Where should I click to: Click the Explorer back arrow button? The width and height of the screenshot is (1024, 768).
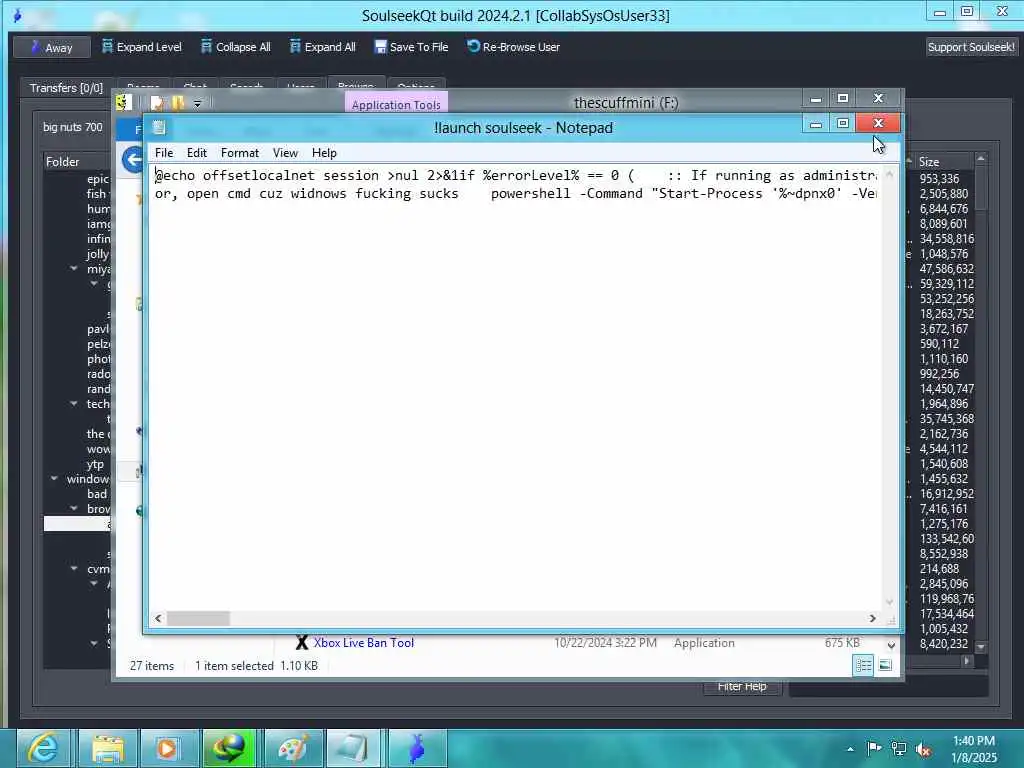[x=133, y=159]
